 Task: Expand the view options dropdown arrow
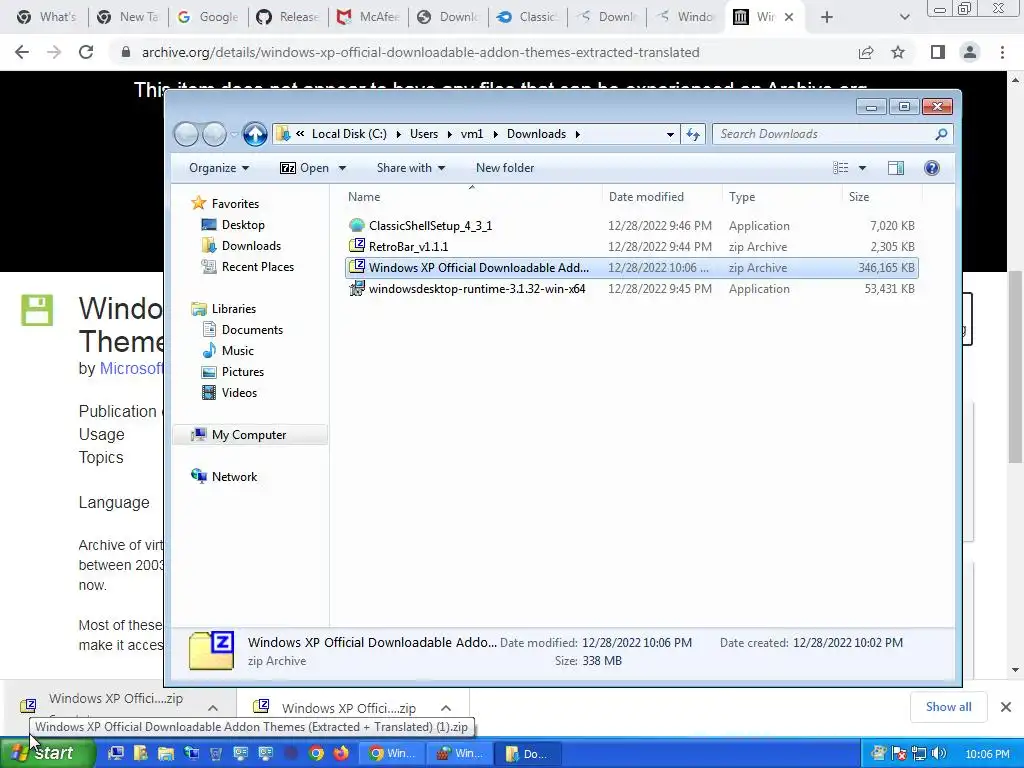click(862, 168)
